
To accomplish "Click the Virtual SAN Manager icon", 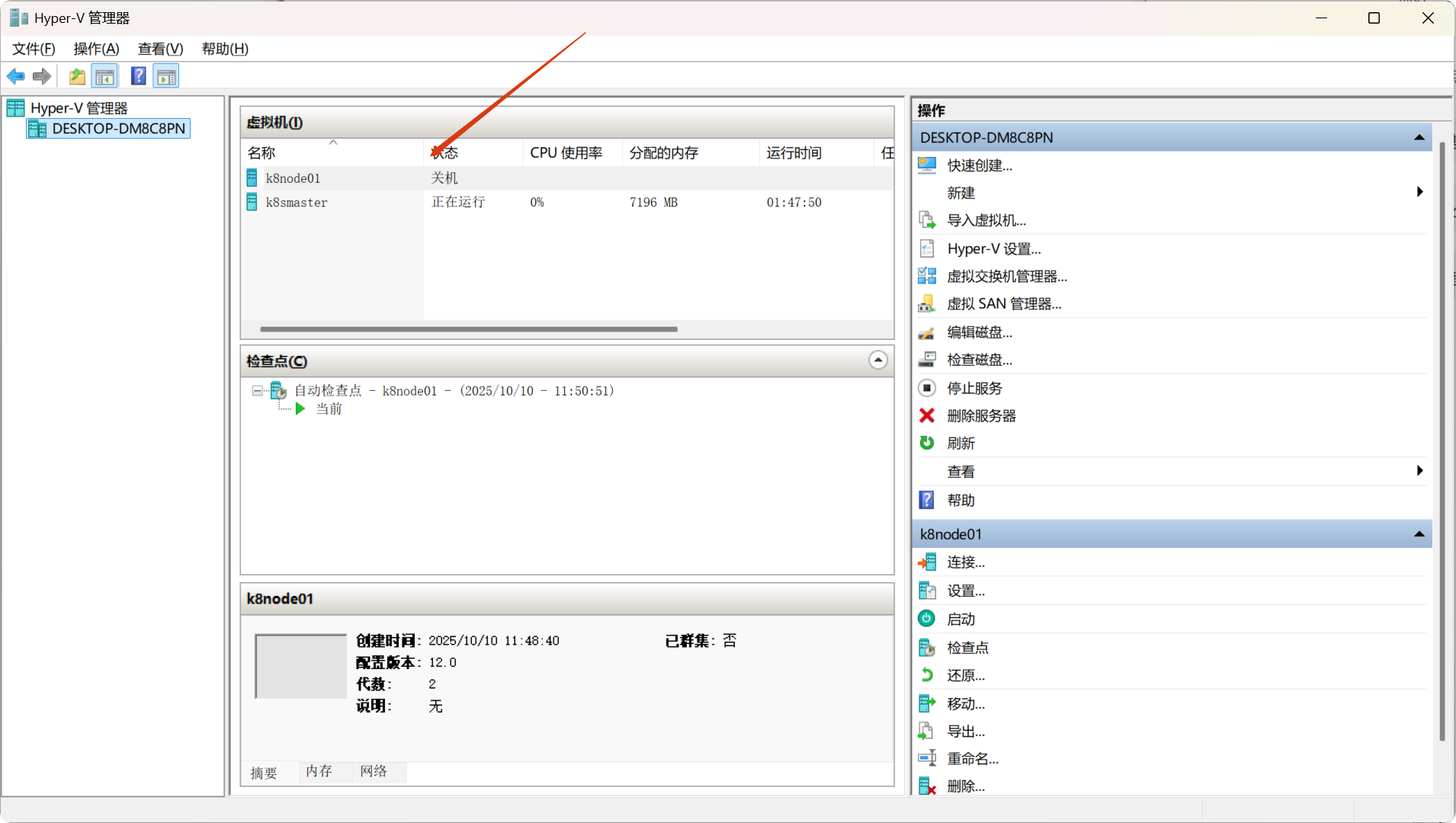I will (x=927, y=303).
